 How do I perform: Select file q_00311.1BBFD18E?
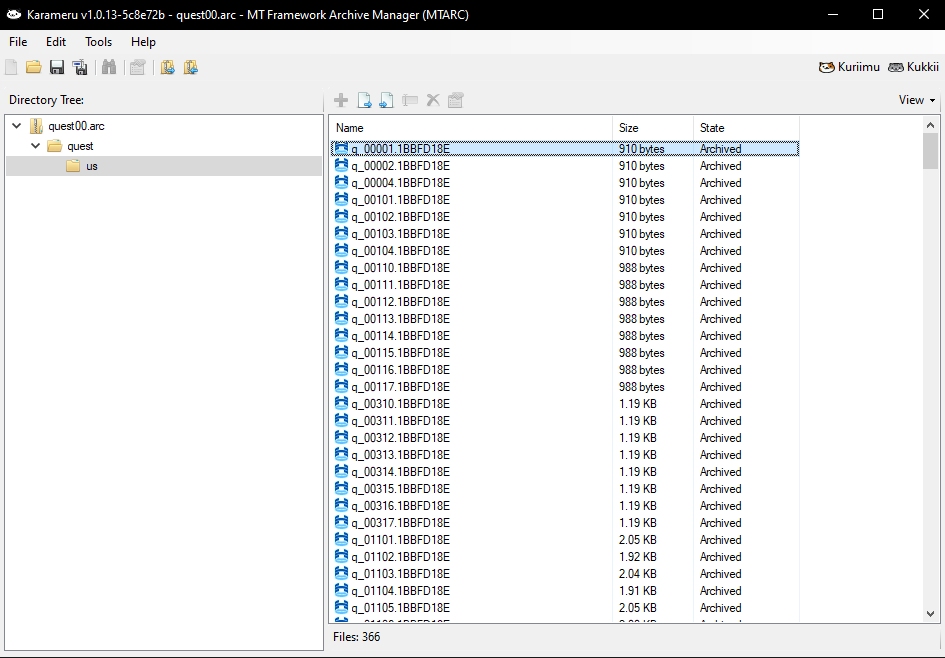click(x=565, y=421)
